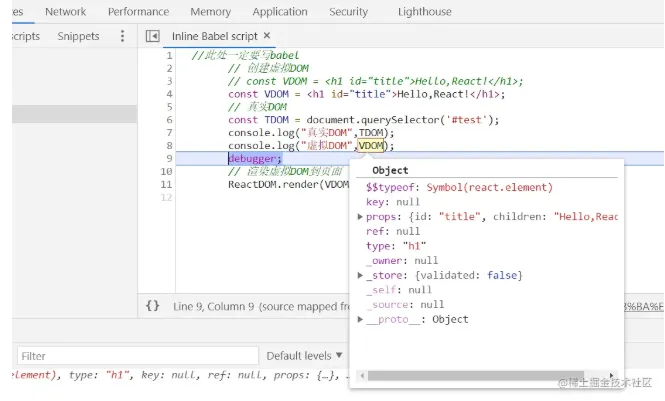665x401 pixels.
Task: Click the console.log line 7 statement
Action: [311, 133]
